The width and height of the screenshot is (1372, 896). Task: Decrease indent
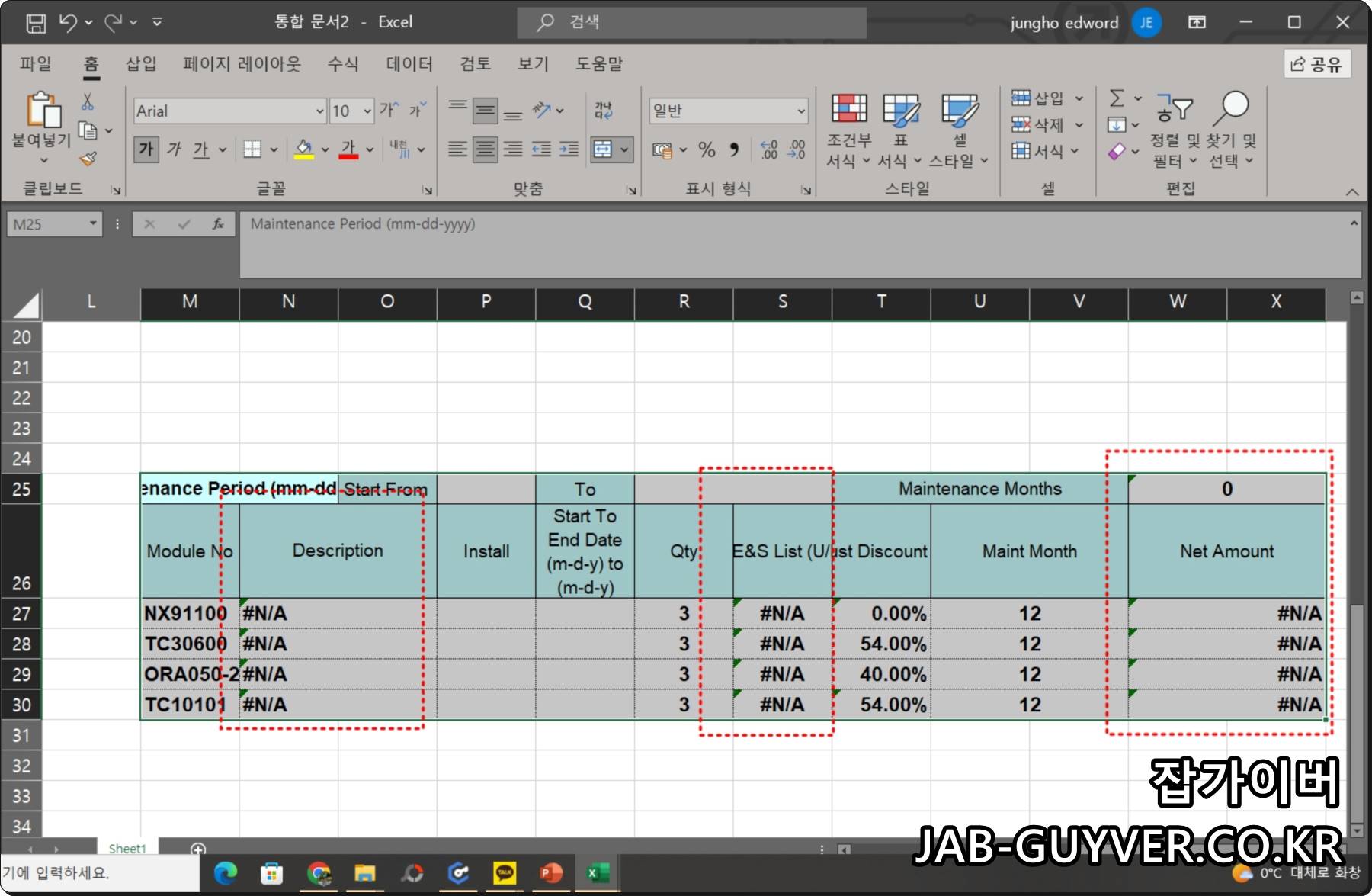coord(541,149)
